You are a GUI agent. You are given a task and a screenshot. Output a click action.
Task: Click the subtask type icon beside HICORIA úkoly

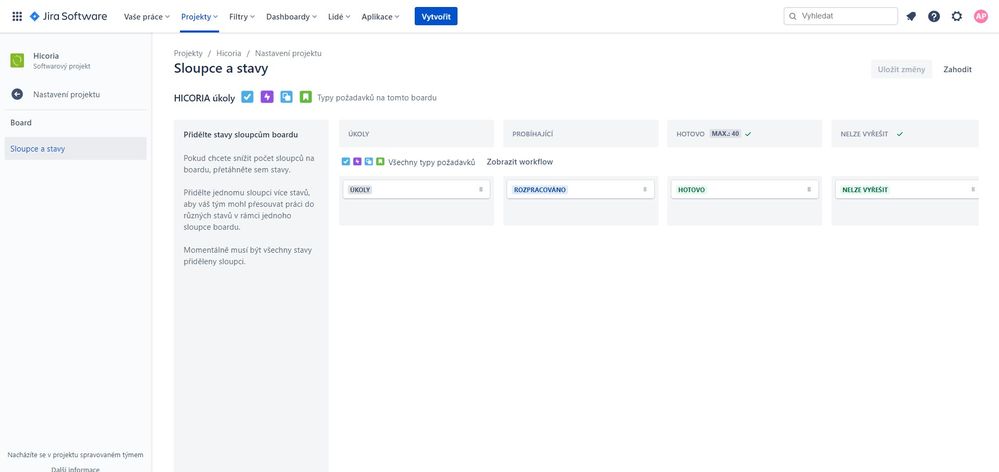point(287,97)
